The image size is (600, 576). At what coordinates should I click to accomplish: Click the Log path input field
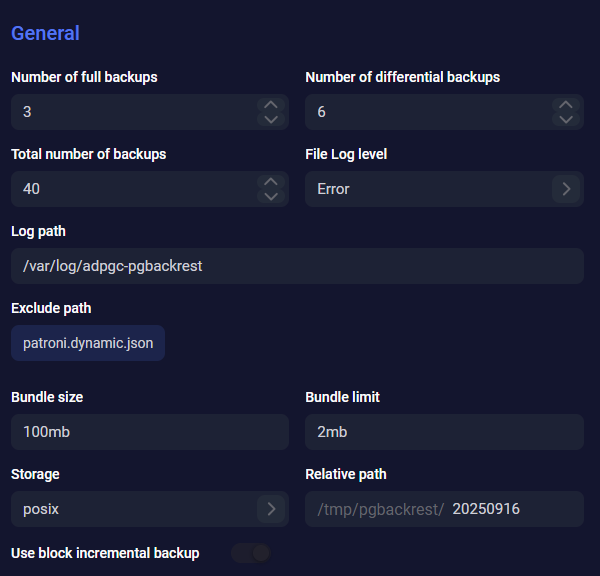pyautogui.click(x=297, y=266)
